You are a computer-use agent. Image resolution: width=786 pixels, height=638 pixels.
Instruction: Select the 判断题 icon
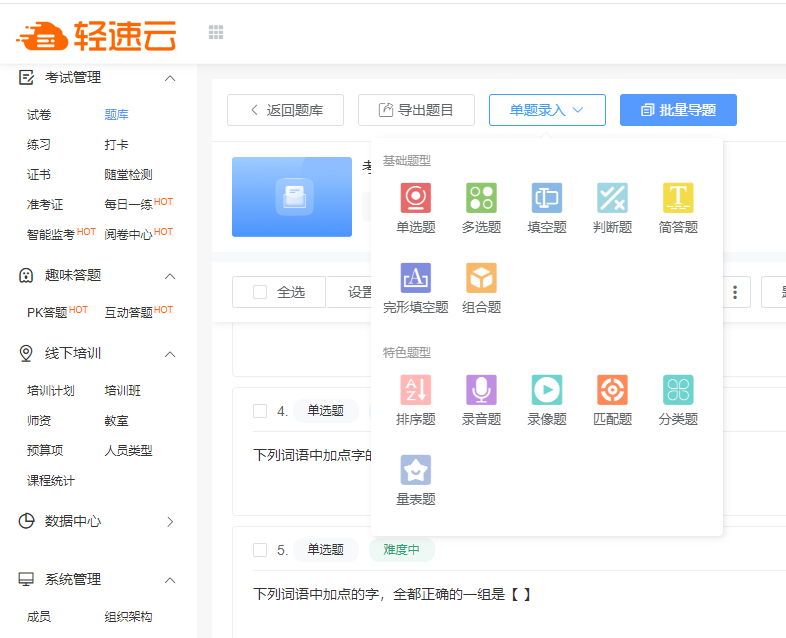tap(613, 198)
